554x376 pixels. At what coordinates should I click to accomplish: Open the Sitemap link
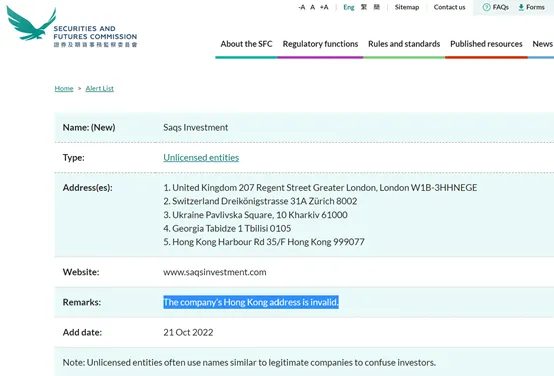407,7
